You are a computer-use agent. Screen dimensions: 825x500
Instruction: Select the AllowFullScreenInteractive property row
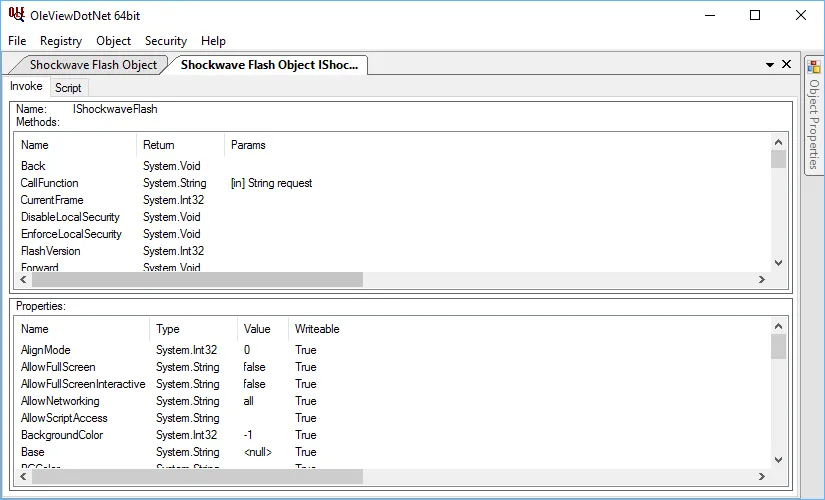click(392, 384)
